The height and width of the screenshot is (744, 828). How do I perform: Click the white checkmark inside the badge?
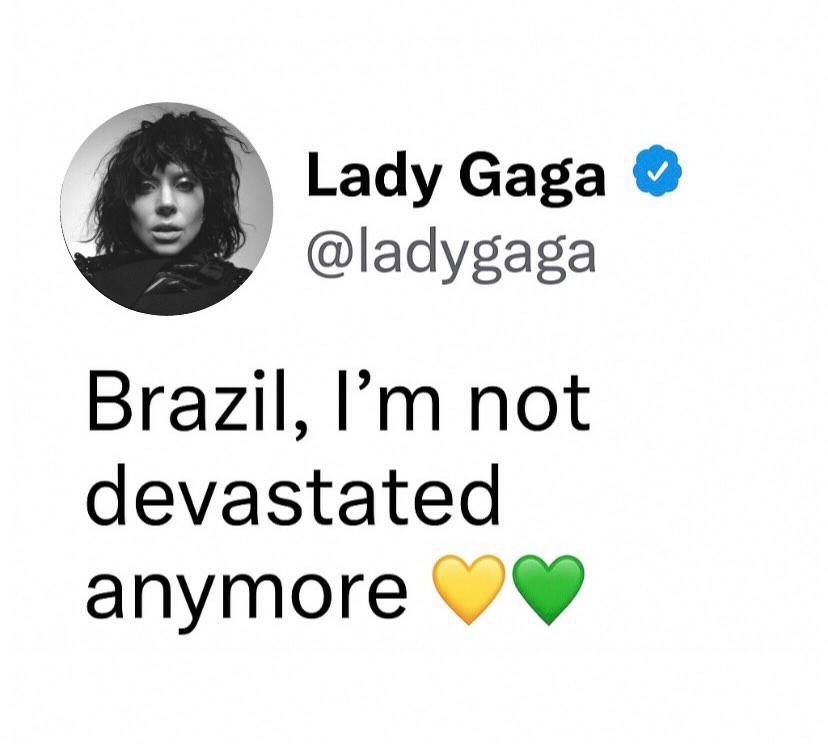point(657,171)
